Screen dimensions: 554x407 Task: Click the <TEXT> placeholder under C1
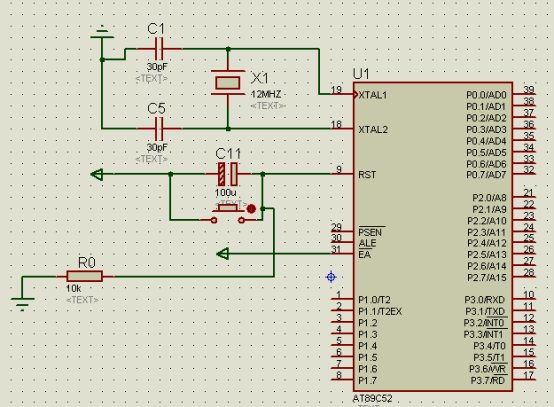tap(152, 79)
